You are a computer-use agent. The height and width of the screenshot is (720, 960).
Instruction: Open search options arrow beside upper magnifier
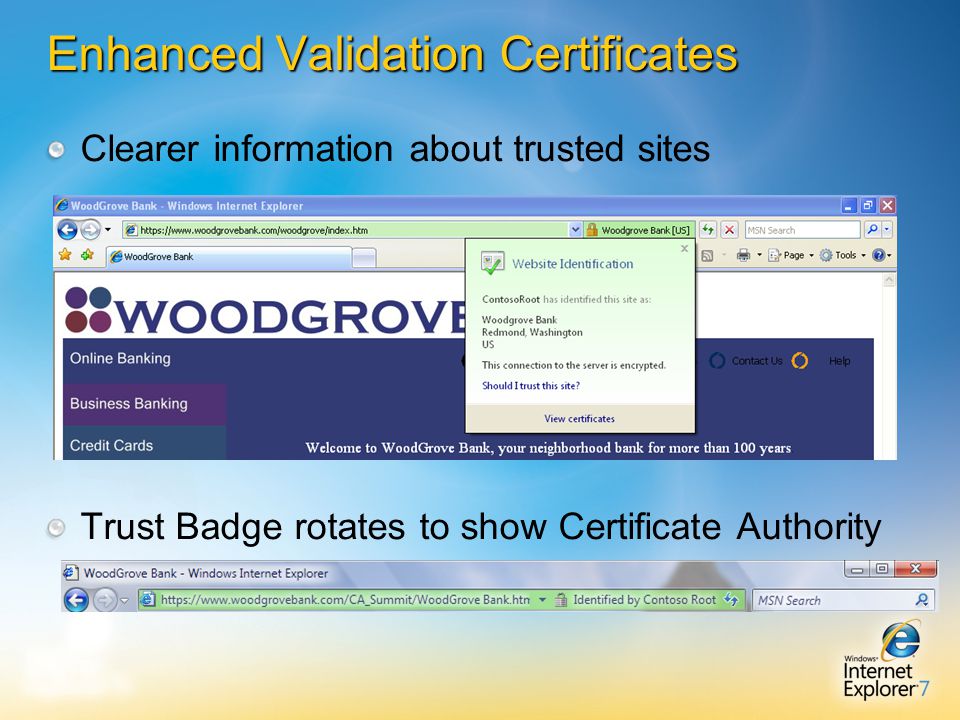(x=887, y=230)
